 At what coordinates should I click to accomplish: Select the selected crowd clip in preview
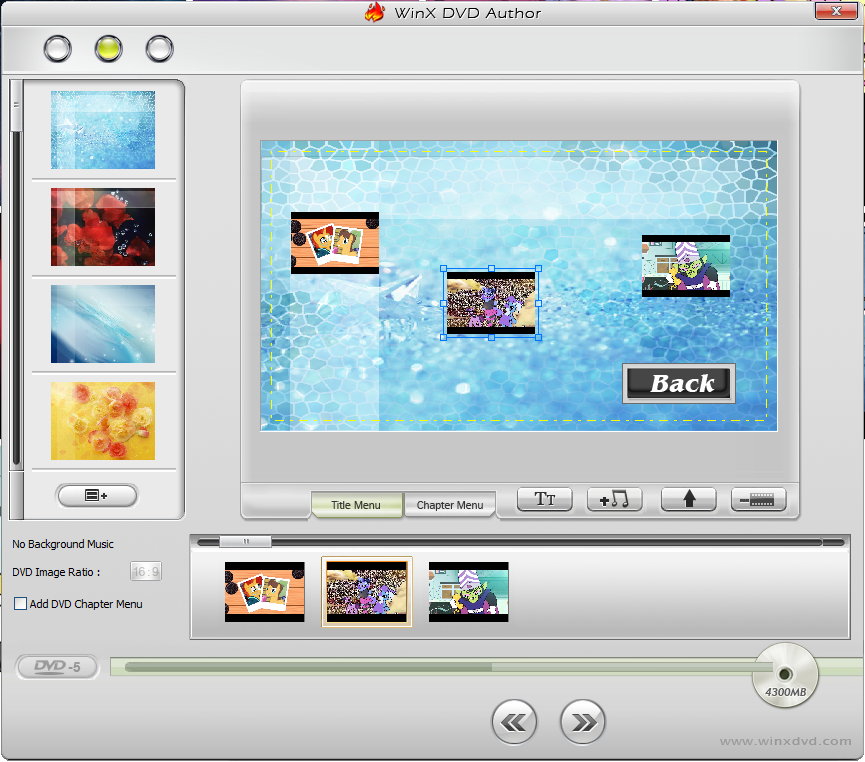click(x=491, y=303)
